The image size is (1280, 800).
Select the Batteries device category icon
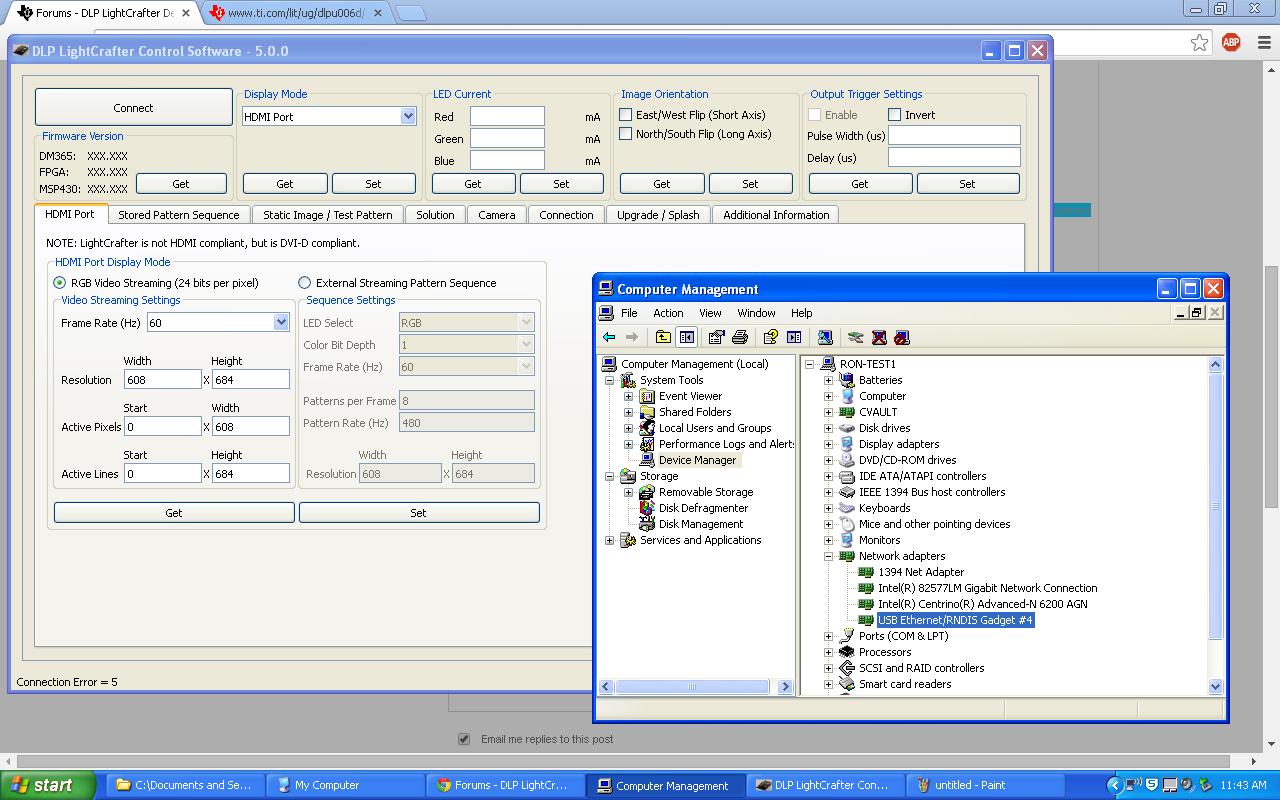coord(847,380)
